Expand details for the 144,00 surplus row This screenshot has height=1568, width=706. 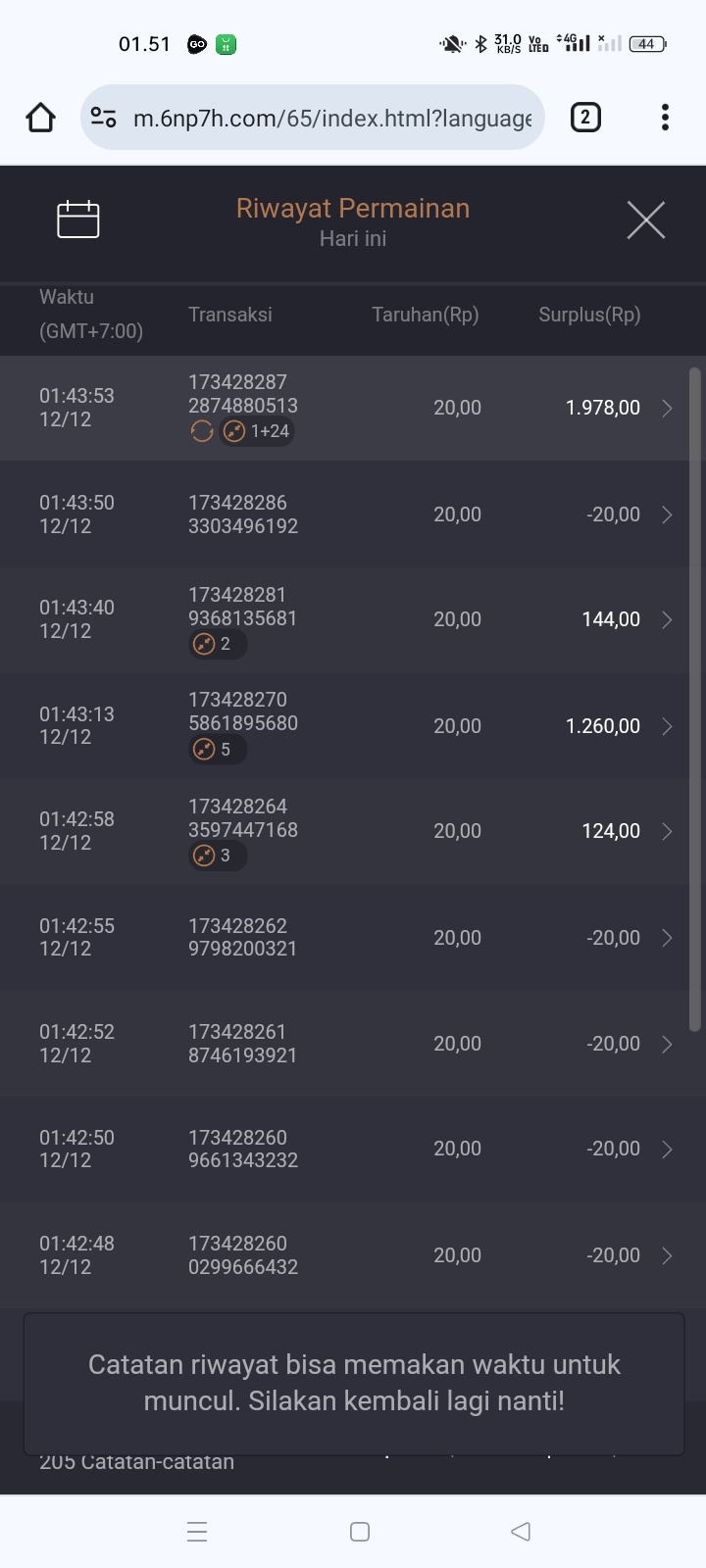point(667,619)
